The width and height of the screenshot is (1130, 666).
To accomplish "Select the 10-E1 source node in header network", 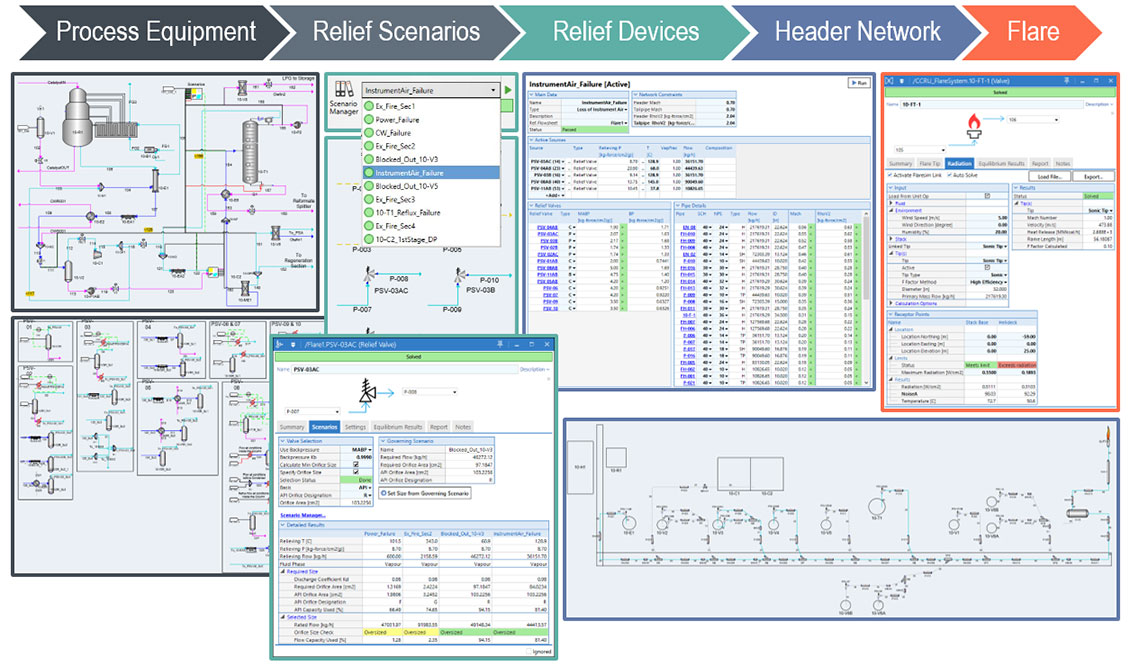I will tap(628, 523).
